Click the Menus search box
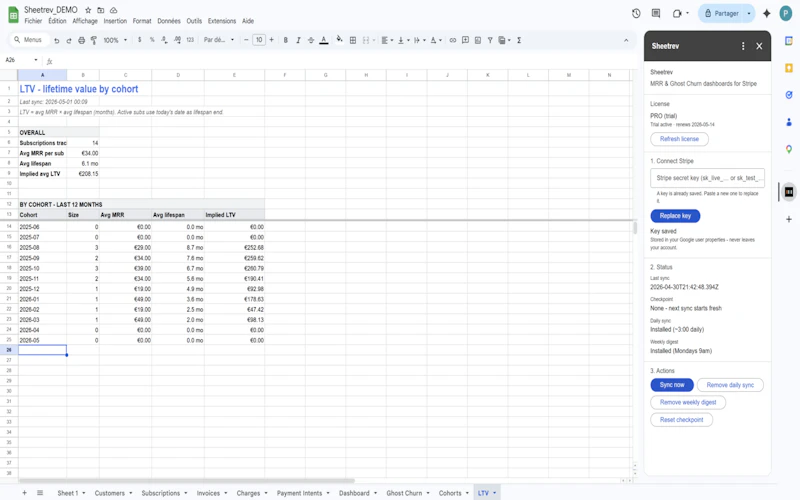Viewport: 800px width, 500px height. (x=29, y=40)
